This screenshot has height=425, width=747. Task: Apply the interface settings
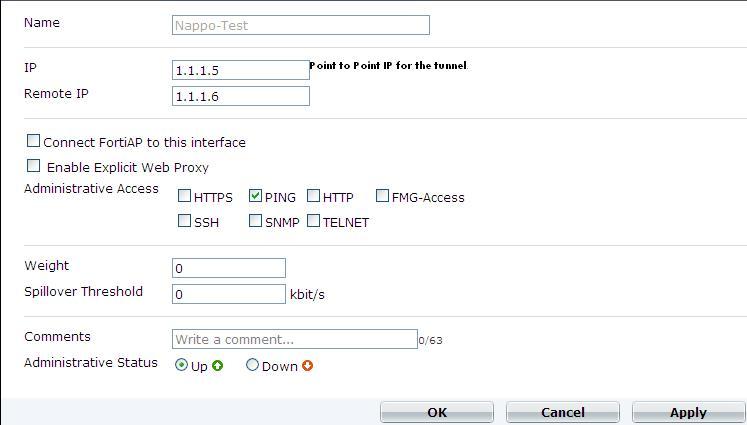(x=688, y=412)
